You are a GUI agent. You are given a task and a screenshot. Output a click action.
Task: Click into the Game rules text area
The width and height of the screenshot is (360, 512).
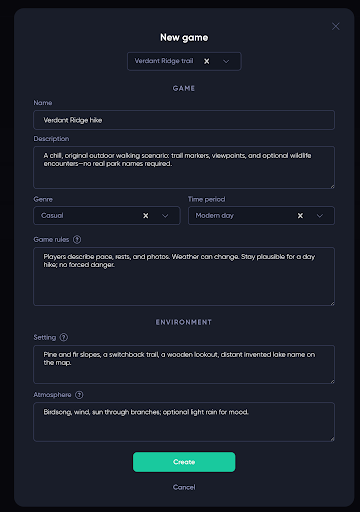coord(184,276)
